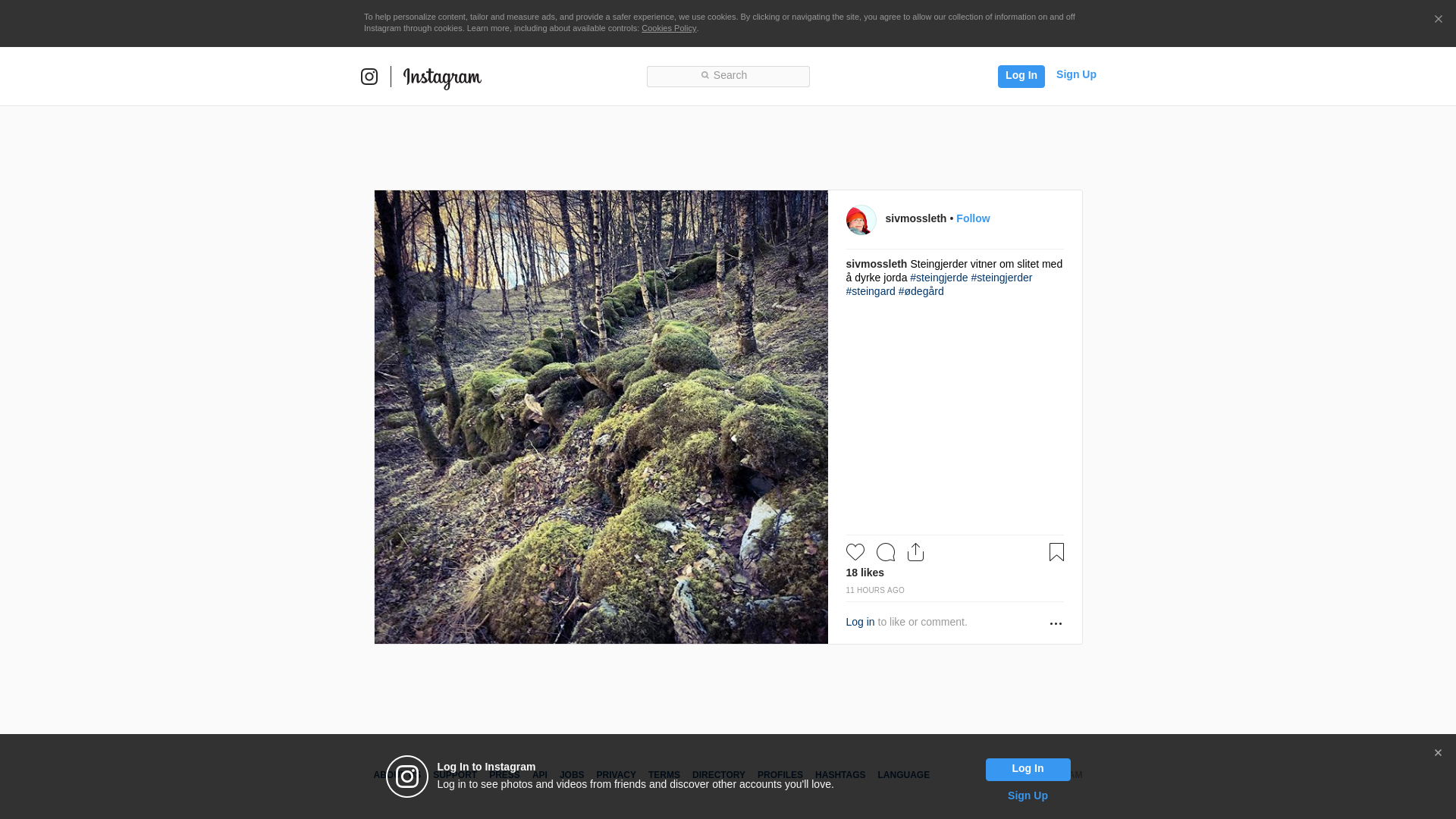Open the JOBS footer link
The height and width of the screenshot is (819, 1456).
click(x=572, y=775)
